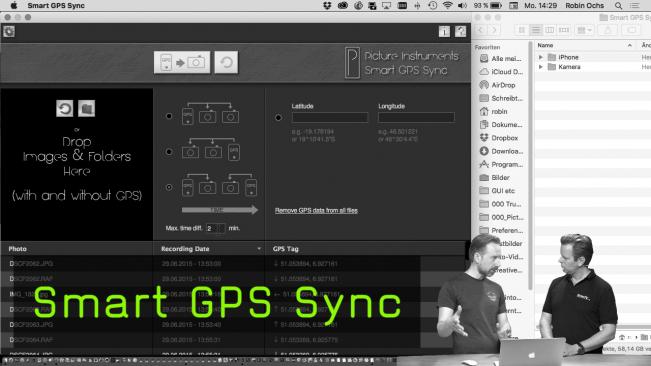Open the Finder arrange-by dropdown
This screenshot has height=366, width=651.
pyautogui.click(x=585, y=30)
